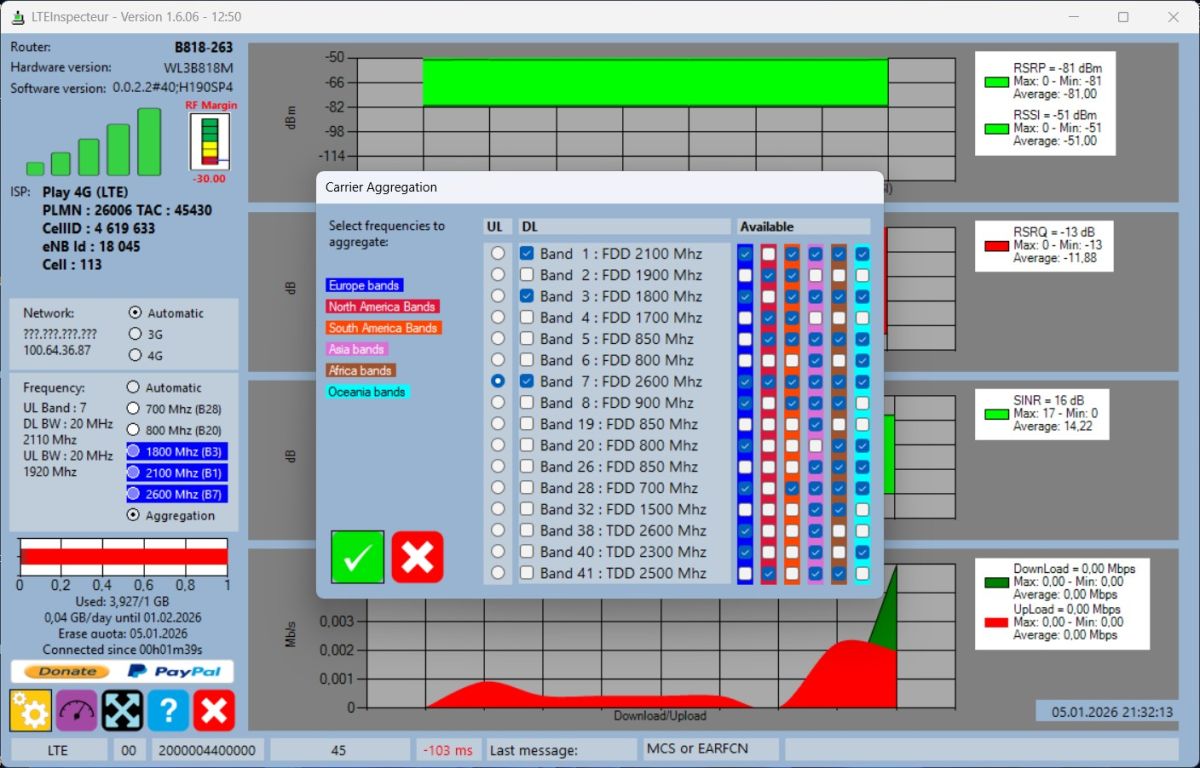Screen dimensions: 1200x768
Task: Select UL radio for Band 3
Action: click(497, 296)
